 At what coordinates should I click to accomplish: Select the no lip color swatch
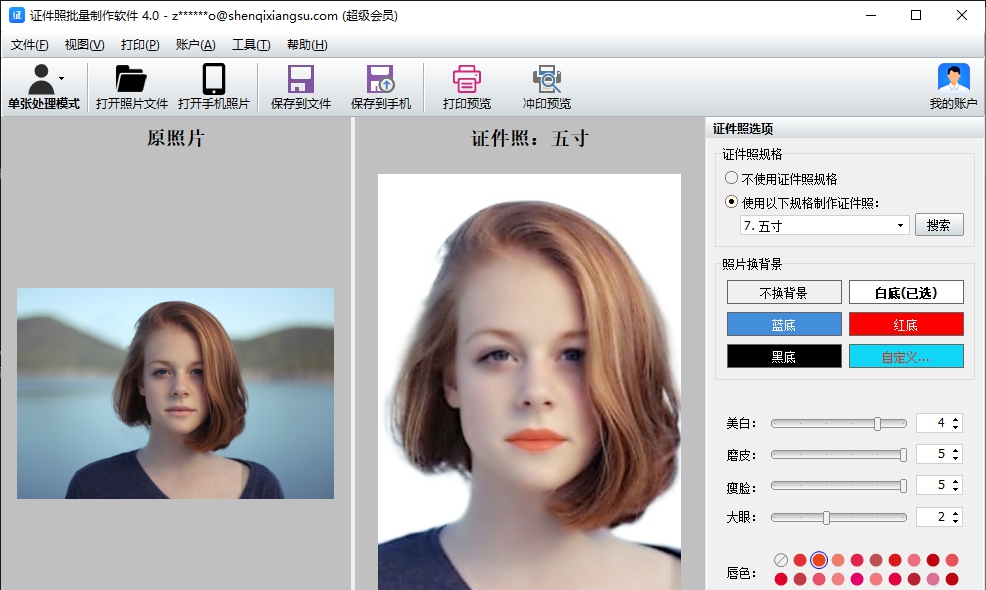pyautogui.click(x=781, y=560)
